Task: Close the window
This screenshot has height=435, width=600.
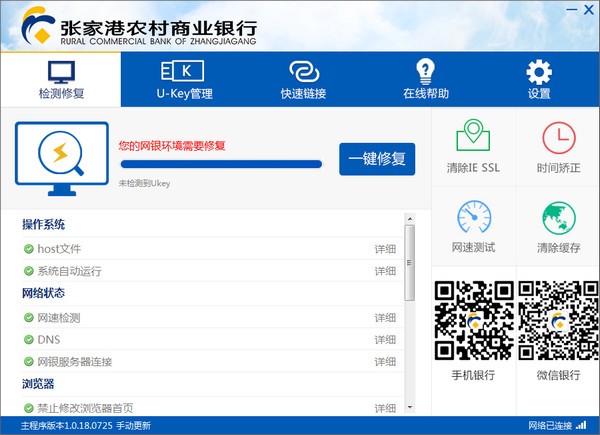Action: [589, 10]
